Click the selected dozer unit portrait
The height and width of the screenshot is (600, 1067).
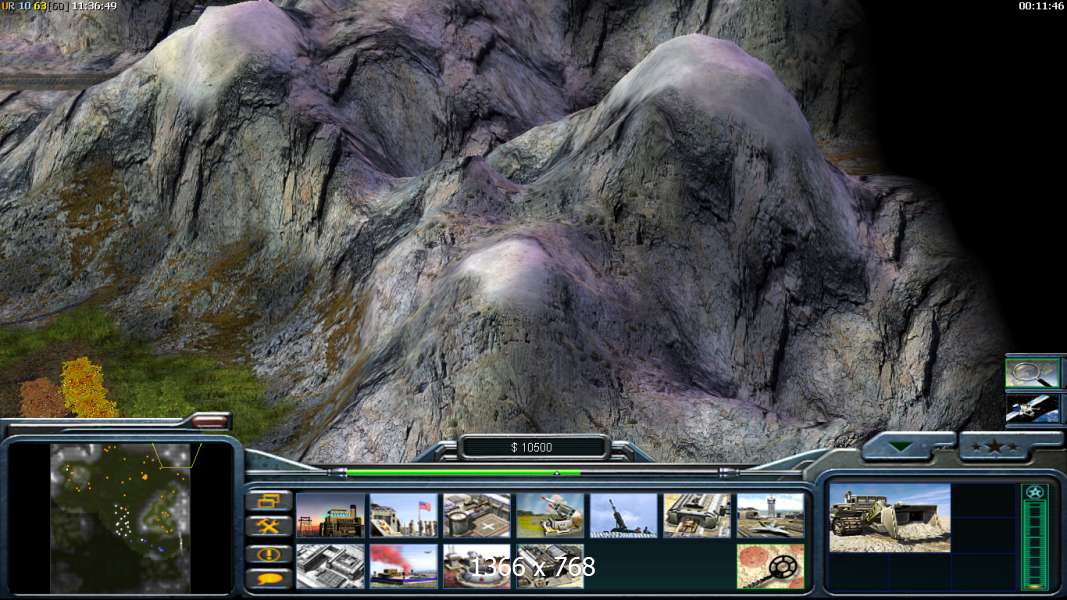tap(889, 518)
